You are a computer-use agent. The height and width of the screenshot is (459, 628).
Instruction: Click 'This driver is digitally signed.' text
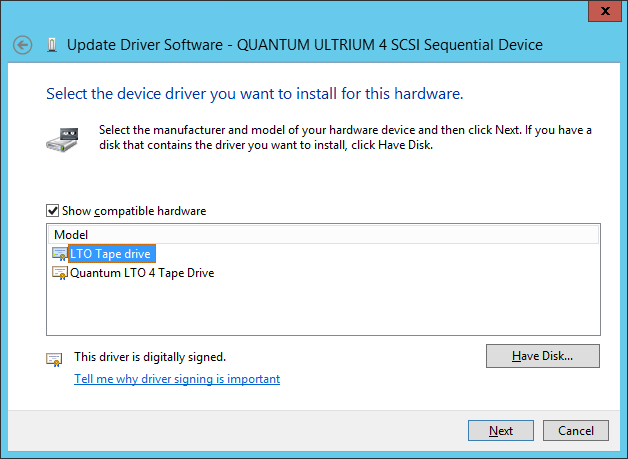[150, 357]
